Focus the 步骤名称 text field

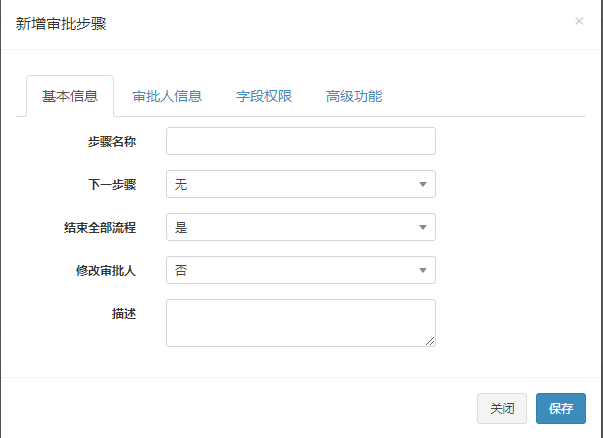300,141
